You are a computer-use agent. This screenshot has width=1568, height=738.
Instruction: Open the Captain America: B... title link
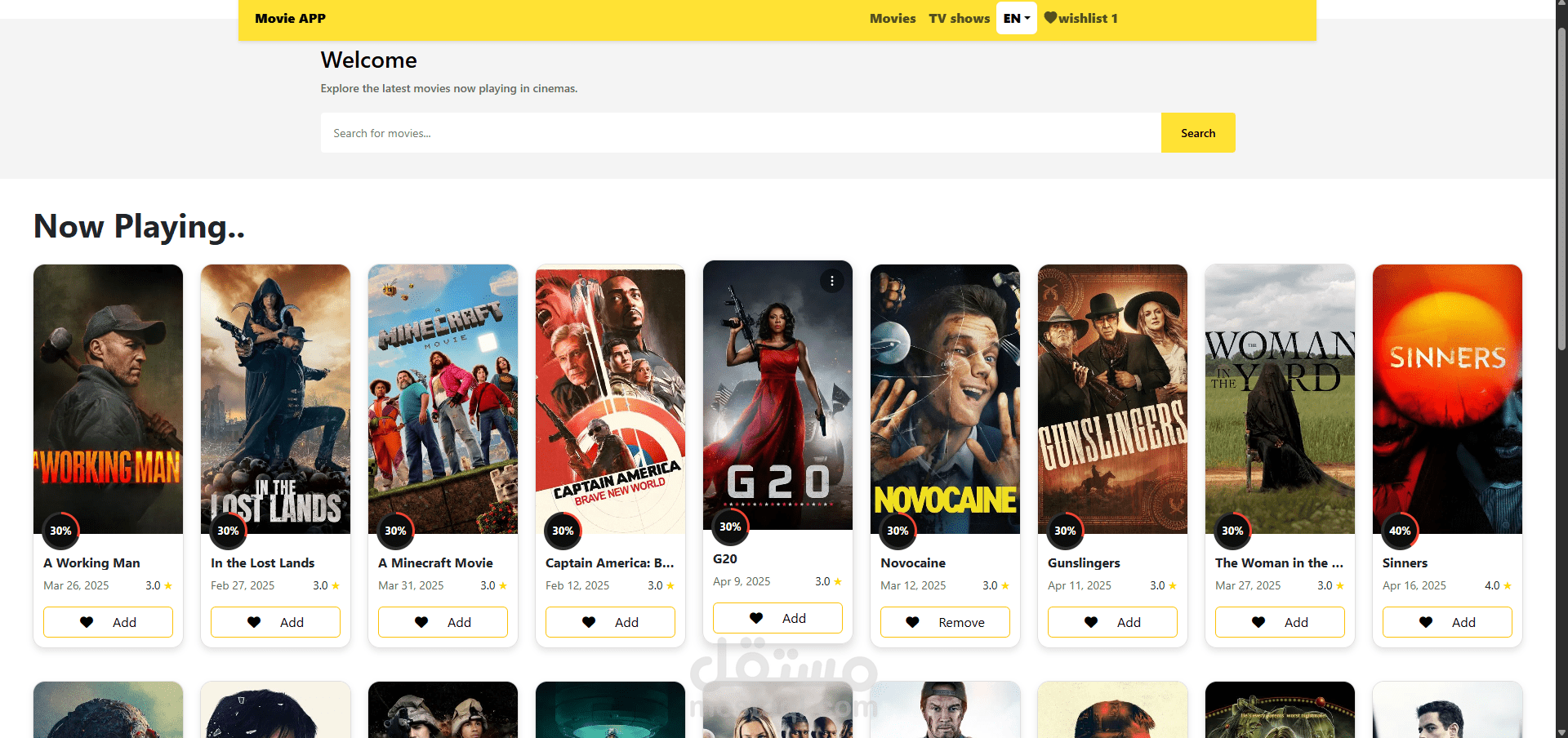(x=610, y=562)
